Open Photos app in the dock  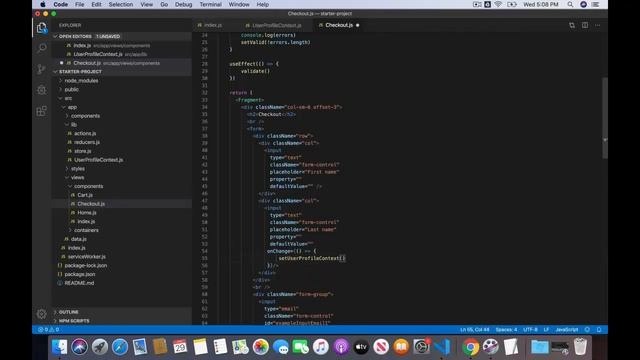(260, 347)
